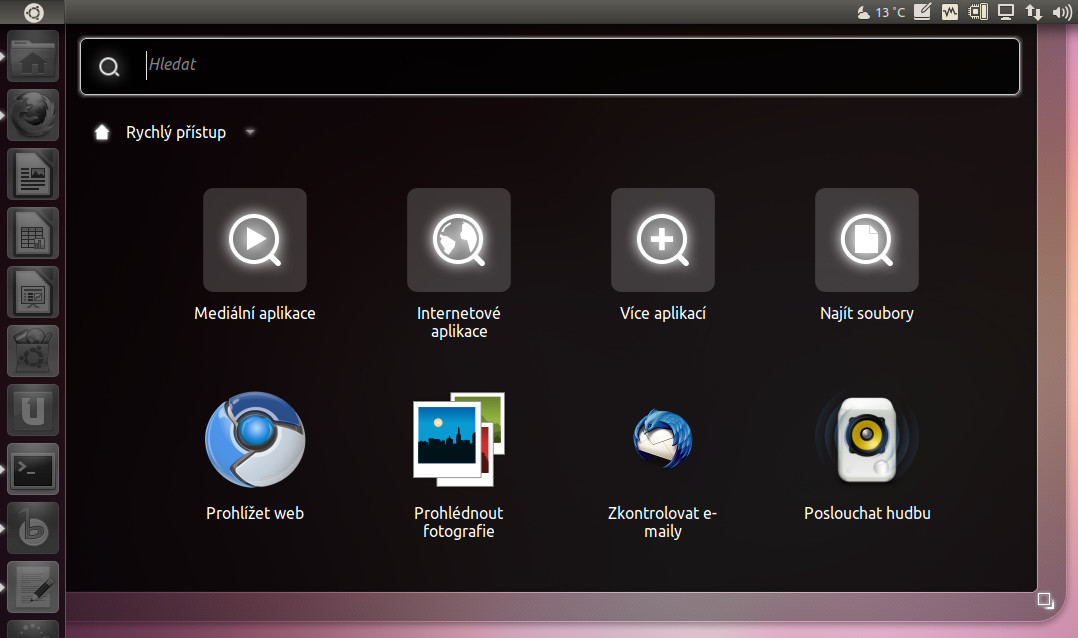Open Home folder in launcher
The height and width of the screenshot is (638, 1078).
(33, 56)
